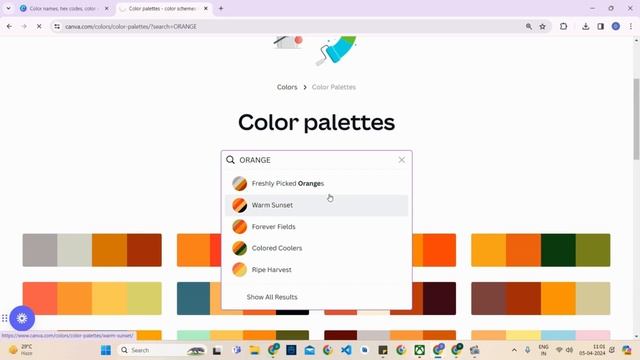Open ENG IN language switcher
640x360 pixels.
click(543, 350)
